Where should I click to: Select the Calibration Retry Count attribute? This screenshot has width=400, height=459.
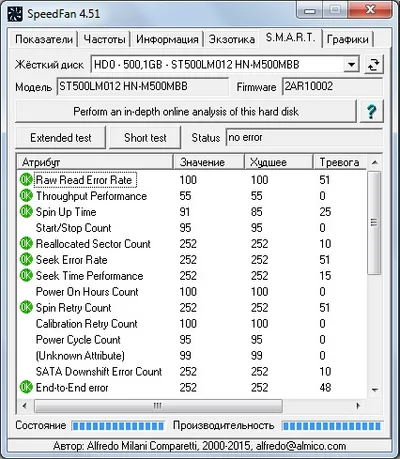87,324
